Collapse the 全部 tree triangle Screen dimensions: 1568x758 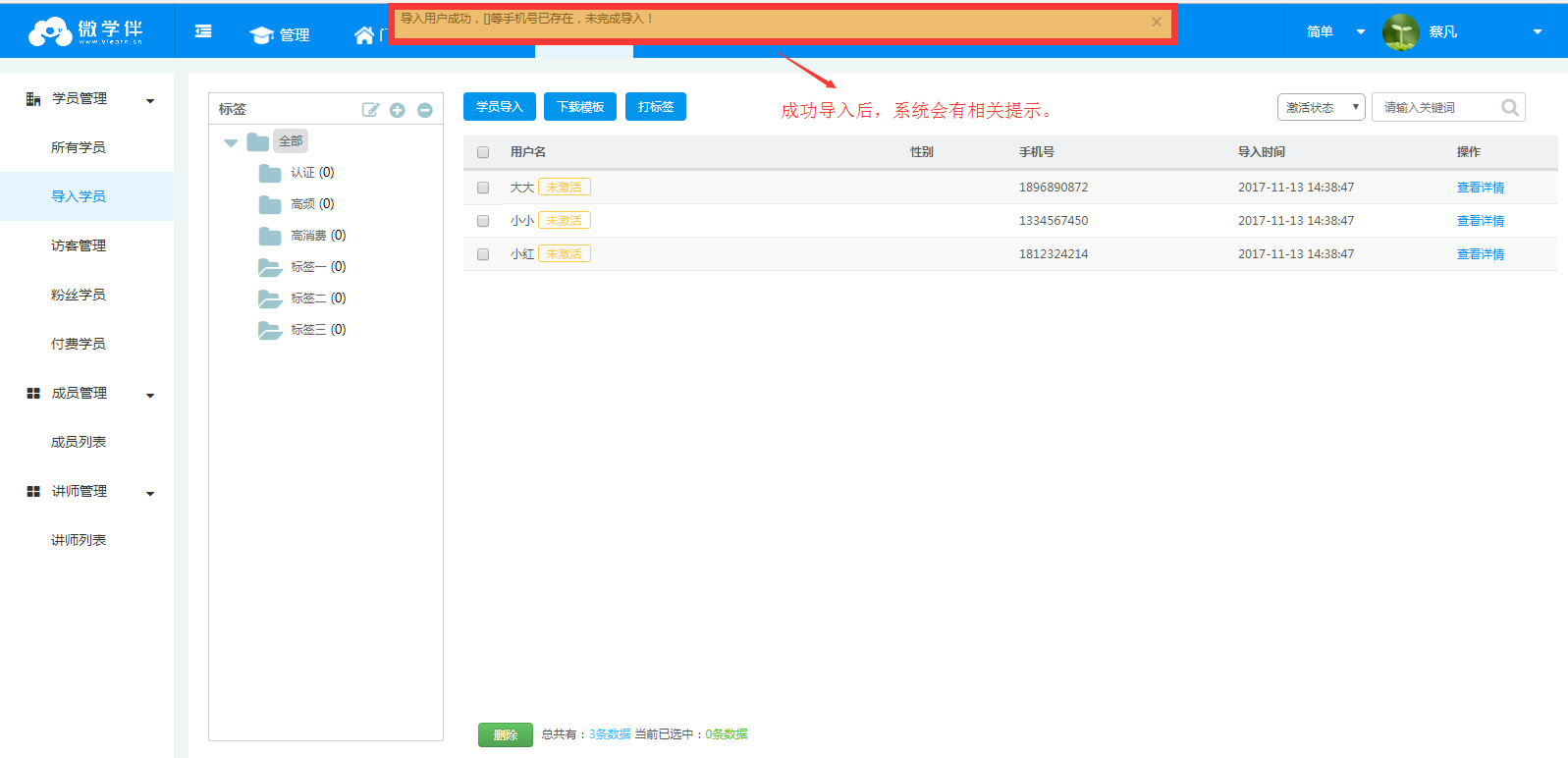[231, 142]
